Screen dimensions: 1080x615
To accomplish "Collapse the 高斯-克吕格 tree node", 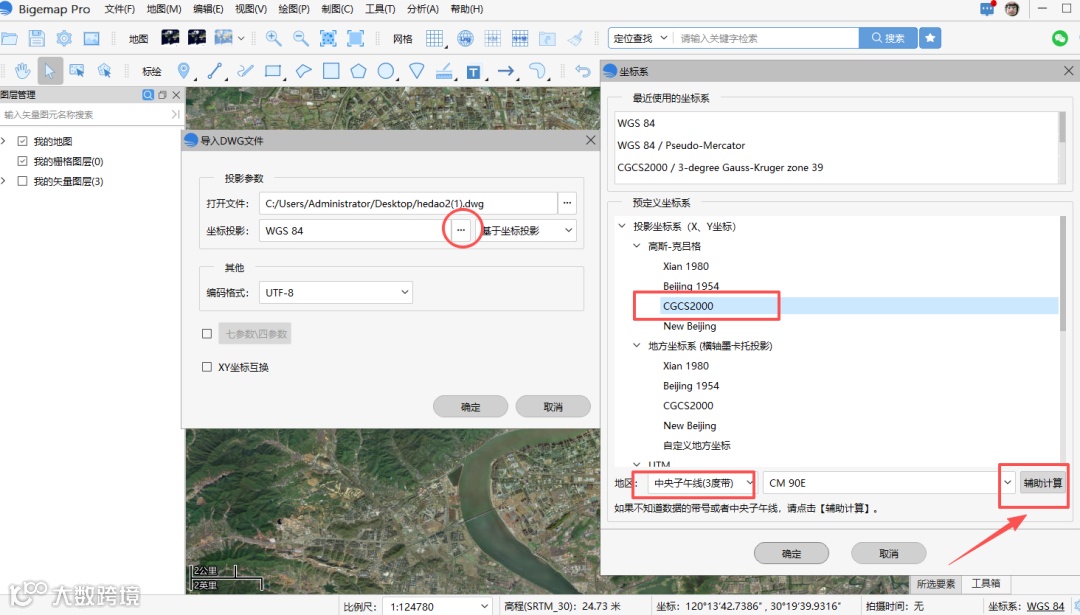I will pyautogui.click(x=637, y=246).
